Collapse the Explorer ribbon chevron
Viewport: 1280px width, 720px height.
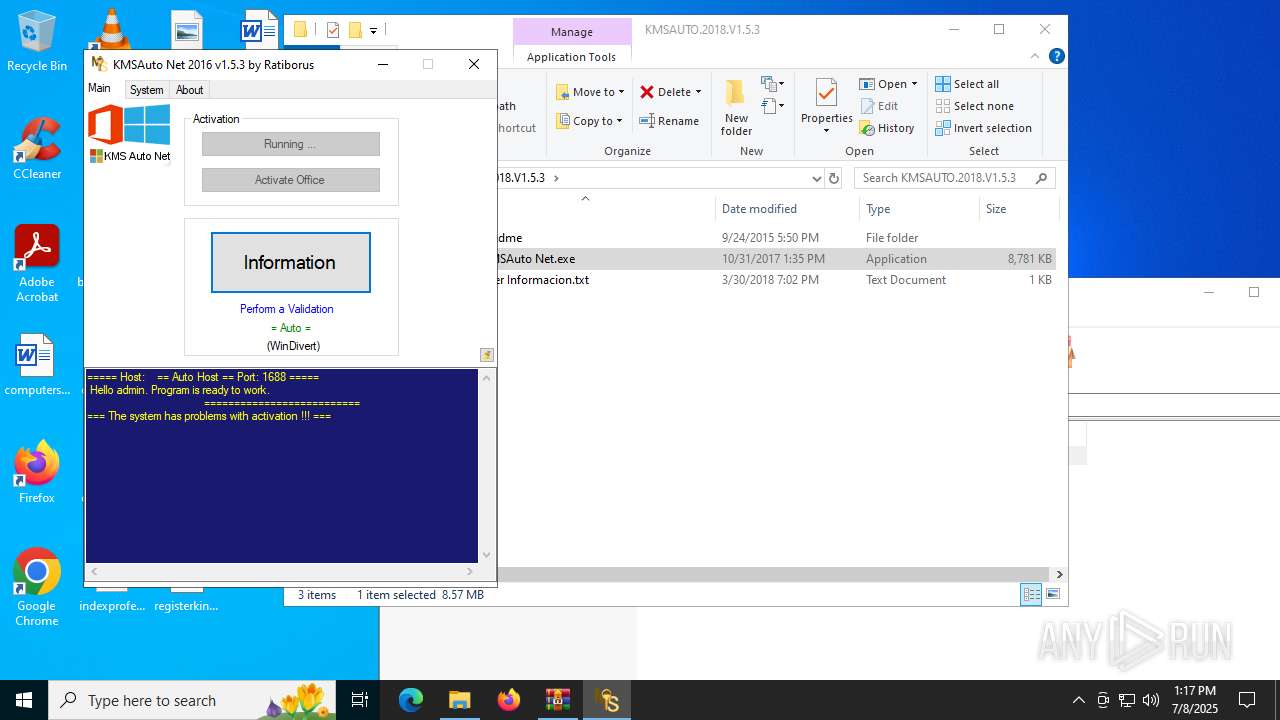tap(1036, 57)
